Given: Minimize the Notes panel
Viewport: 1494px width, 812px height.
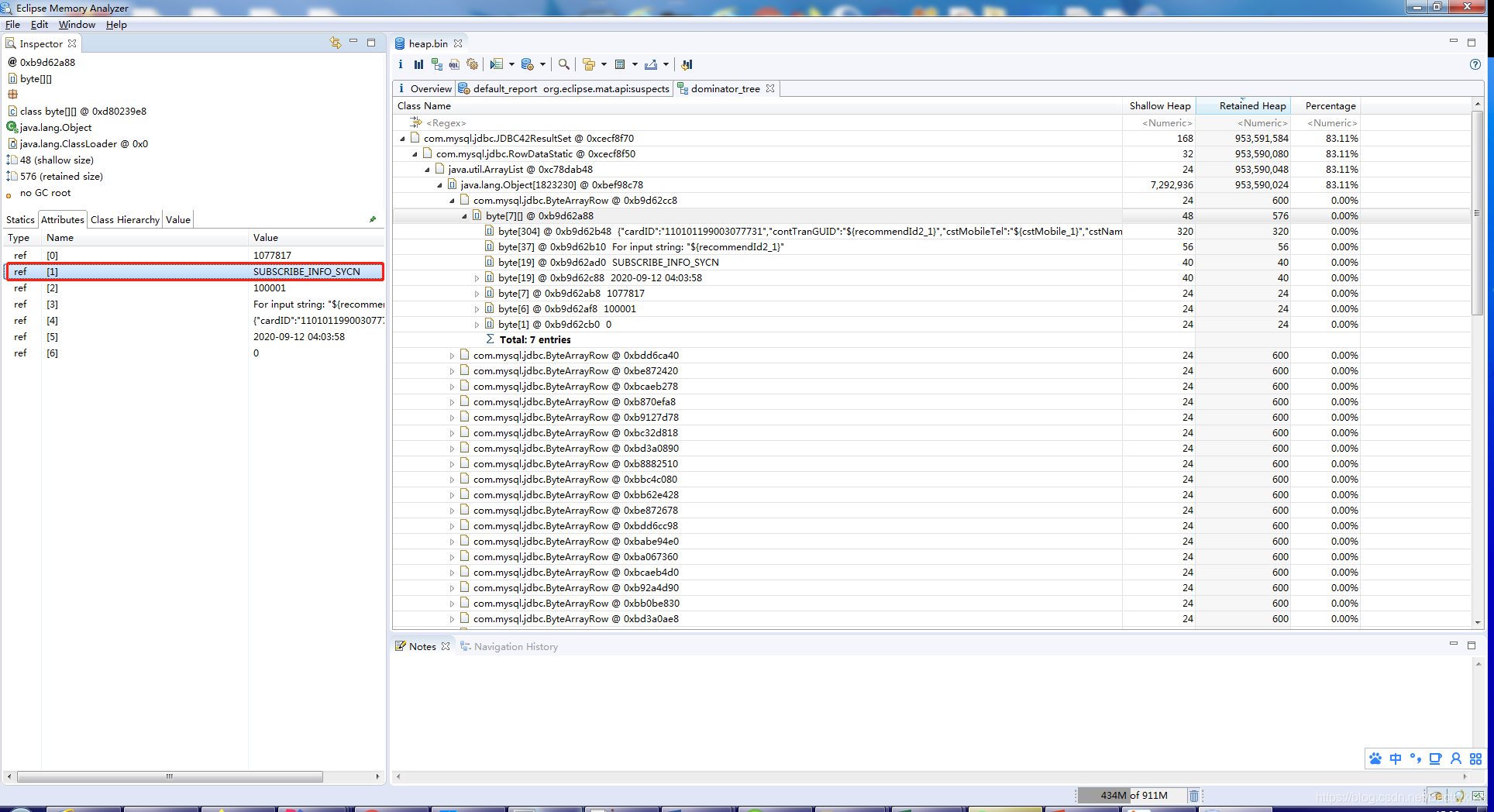Looking at the screenshot, I should (1454, 644).
